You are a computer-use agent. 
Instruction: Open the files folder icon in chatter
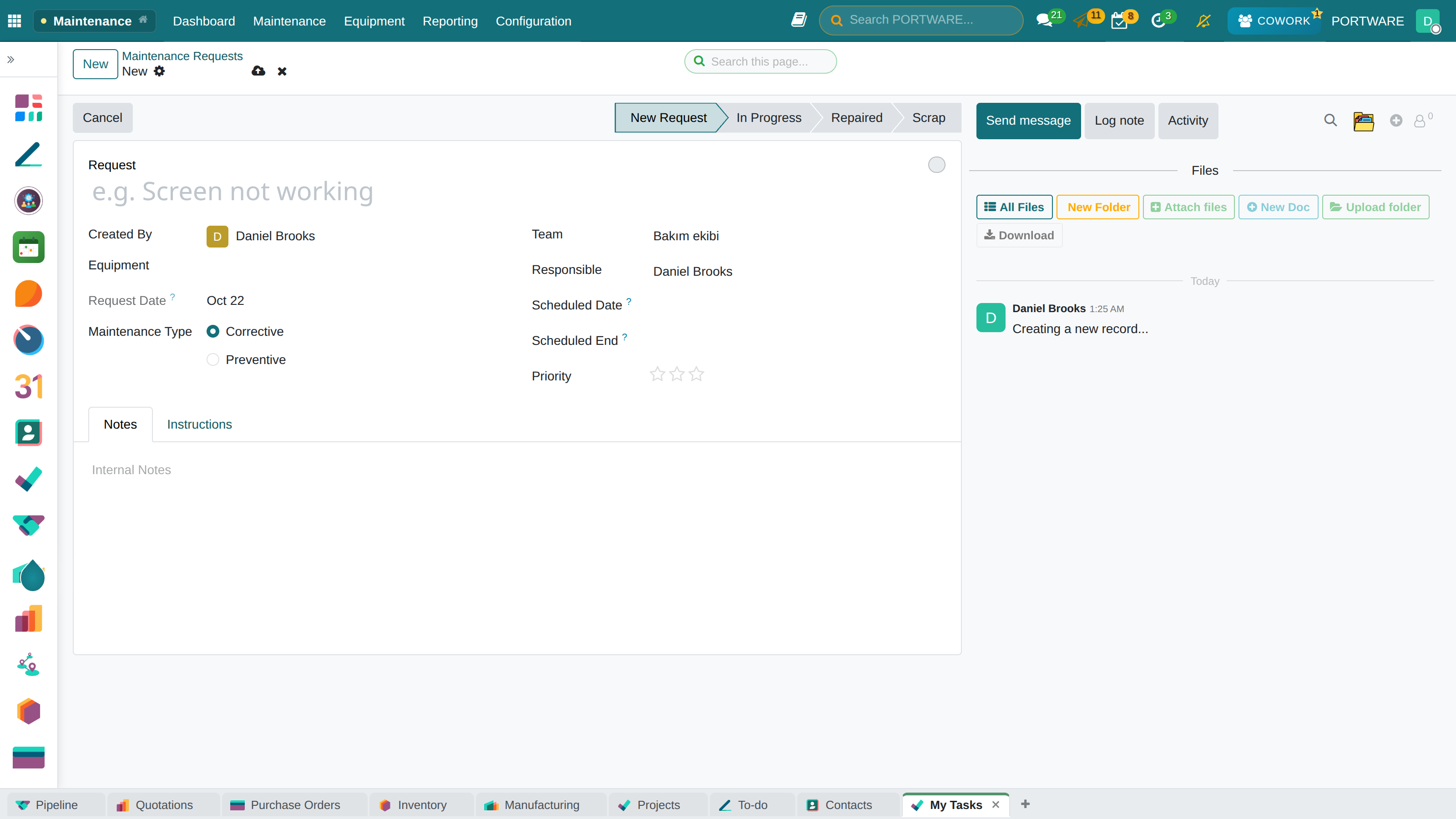coord(1364,121)
